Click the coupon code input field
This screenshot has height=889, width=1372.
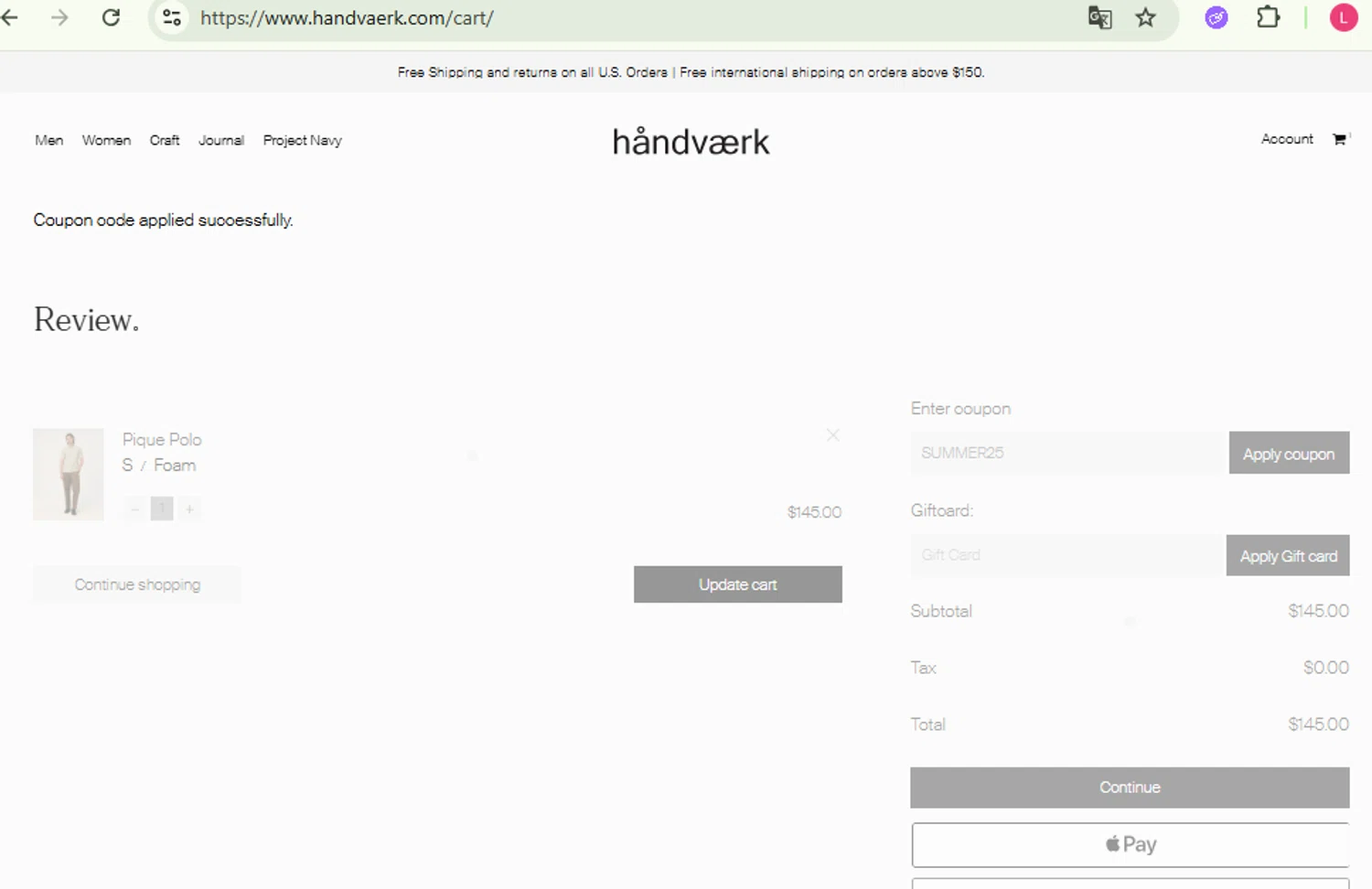[1069, 453]
